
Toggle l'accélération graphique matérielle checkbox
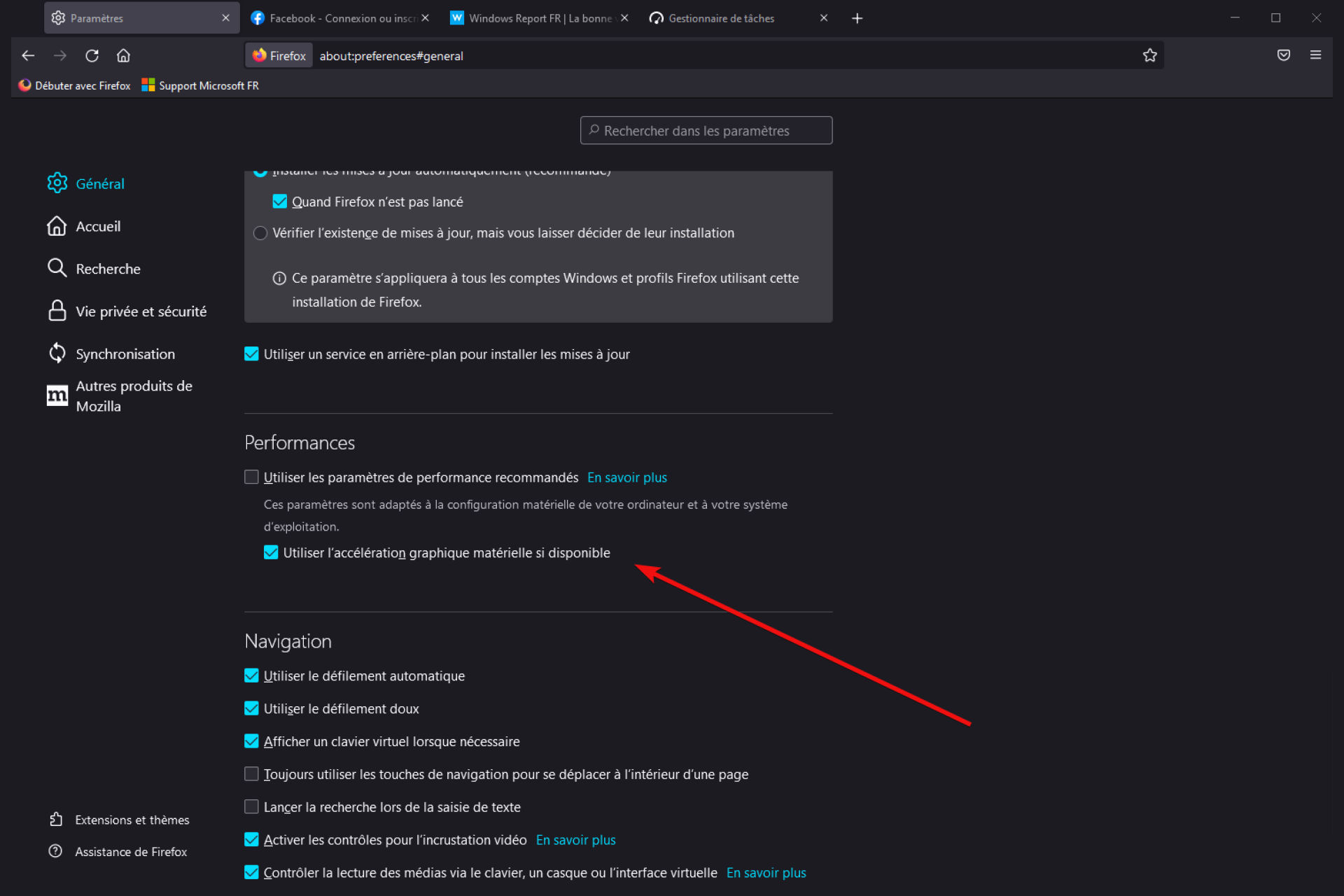271,553
